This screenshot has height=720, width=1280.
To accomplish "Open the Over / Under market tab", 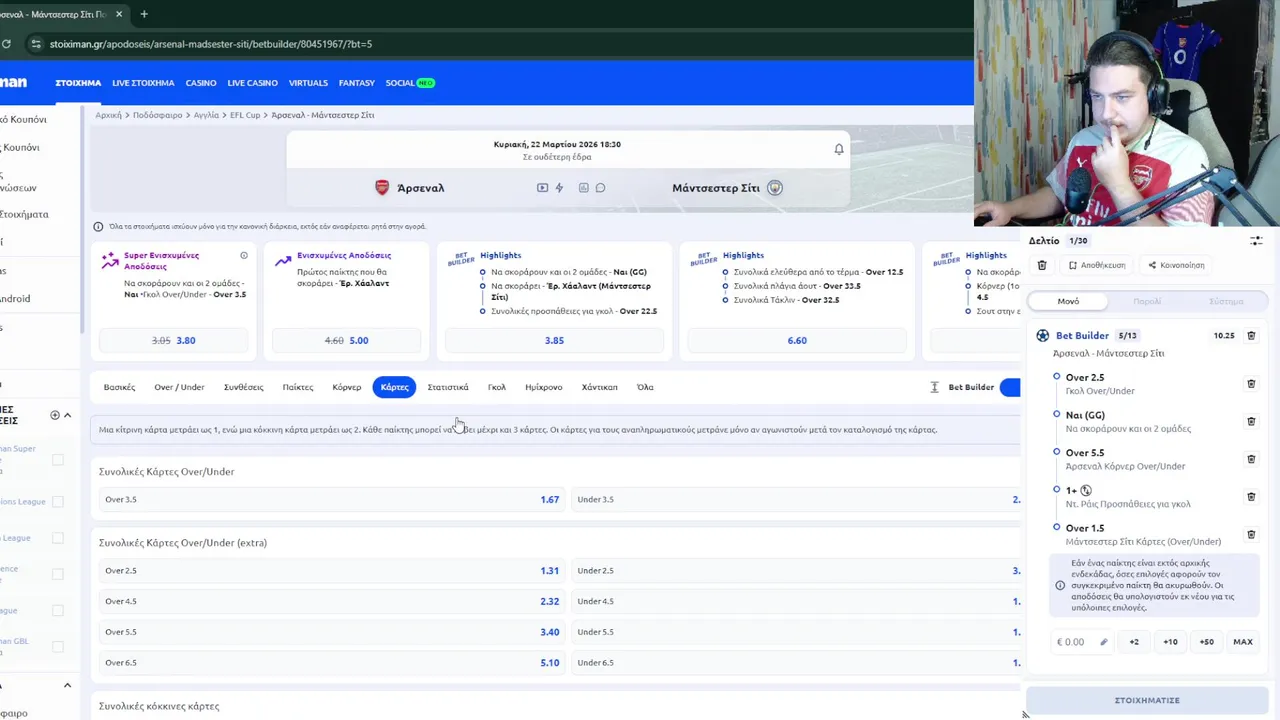I will [x=179, y=387].
